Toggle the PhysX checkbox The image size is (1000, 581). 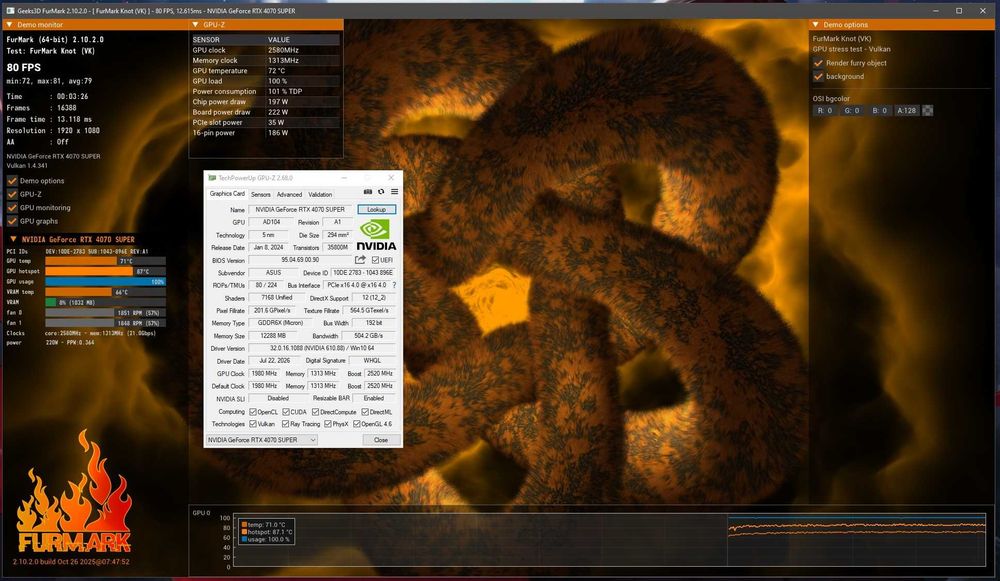tap(328, 424)
